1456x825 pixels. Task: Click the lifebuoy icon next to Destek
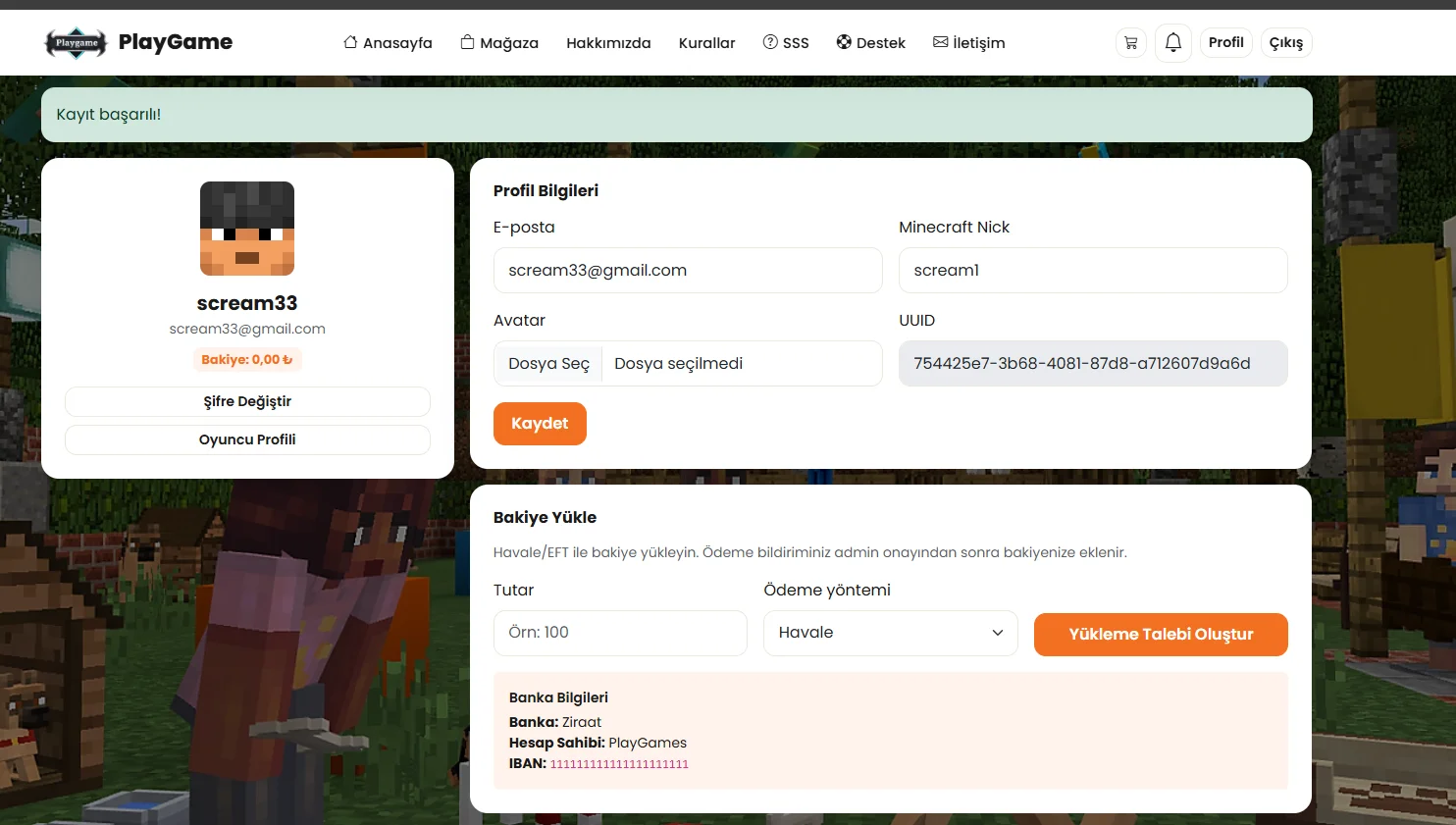tap(844, 42)
